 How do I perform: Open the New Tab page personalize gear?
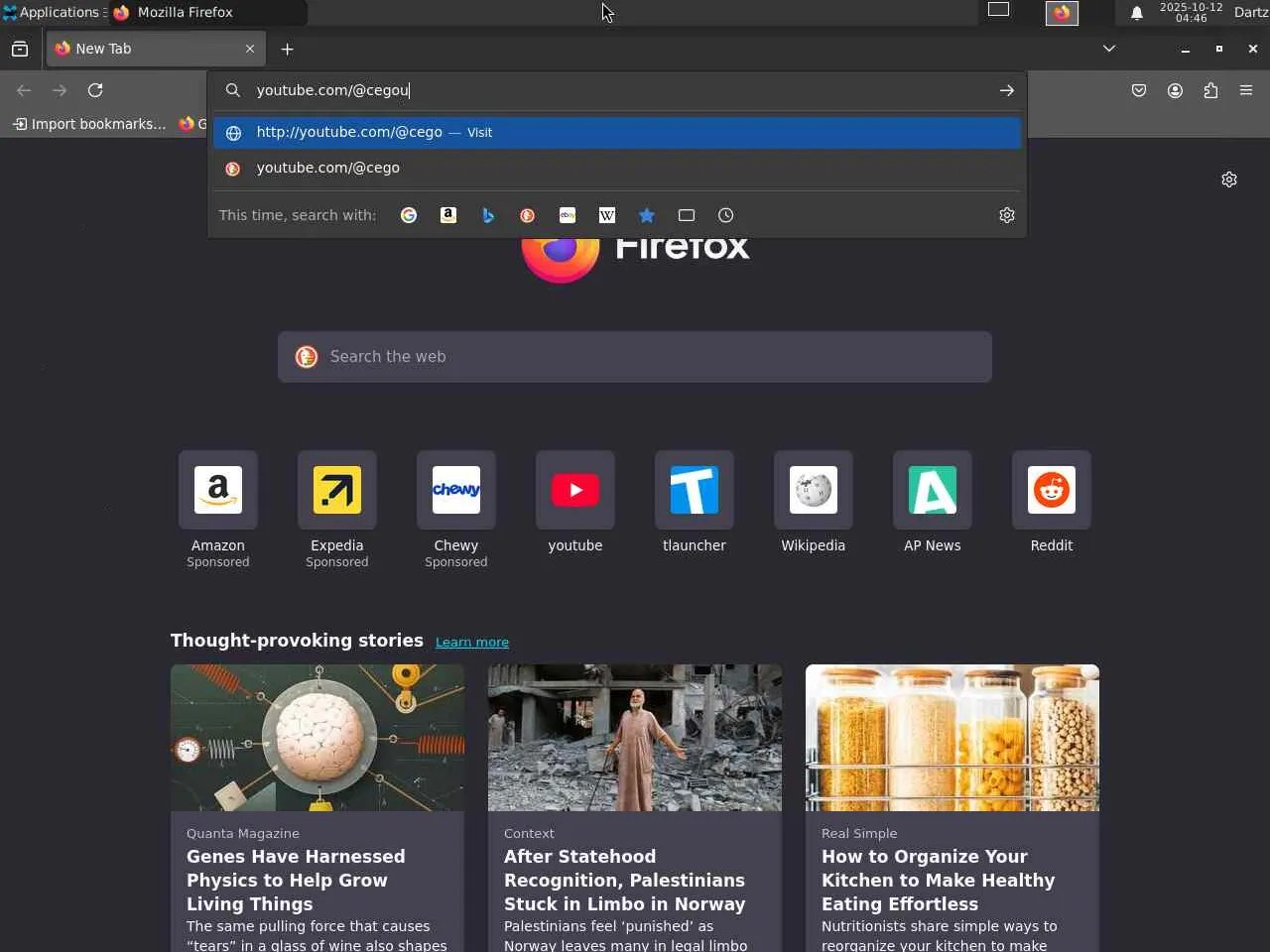click(x=1229, y=179)
